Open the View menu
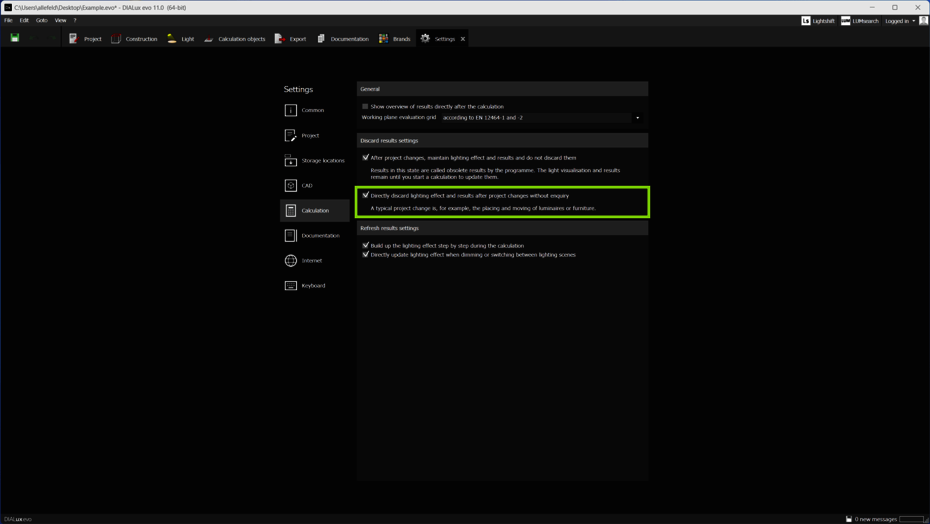Image resolution: width=930 pixels, height=524 pixels. pyautogui.click(x=60, y=20)
